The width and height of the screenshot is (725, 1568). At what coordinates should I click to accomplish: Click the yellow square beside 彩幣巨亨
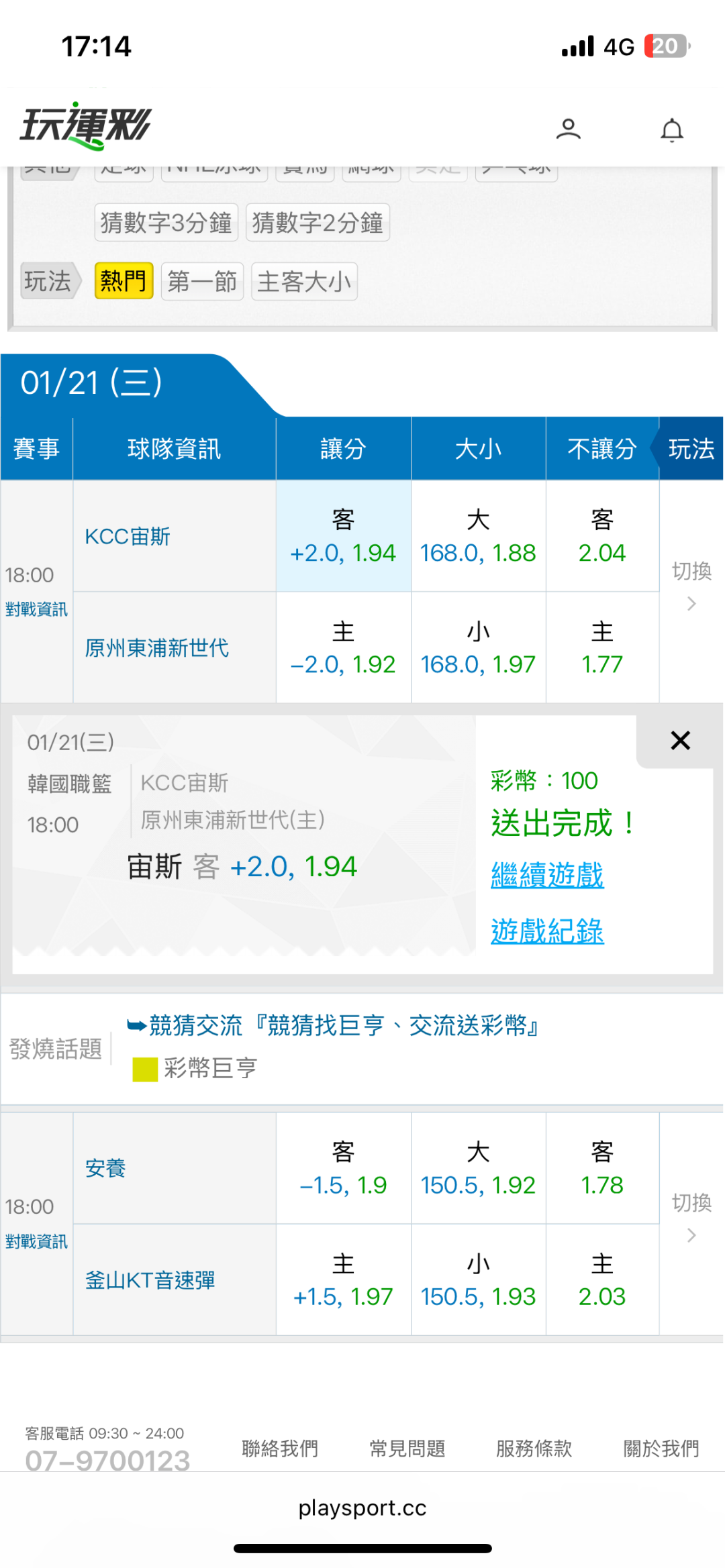point(145,1069)
